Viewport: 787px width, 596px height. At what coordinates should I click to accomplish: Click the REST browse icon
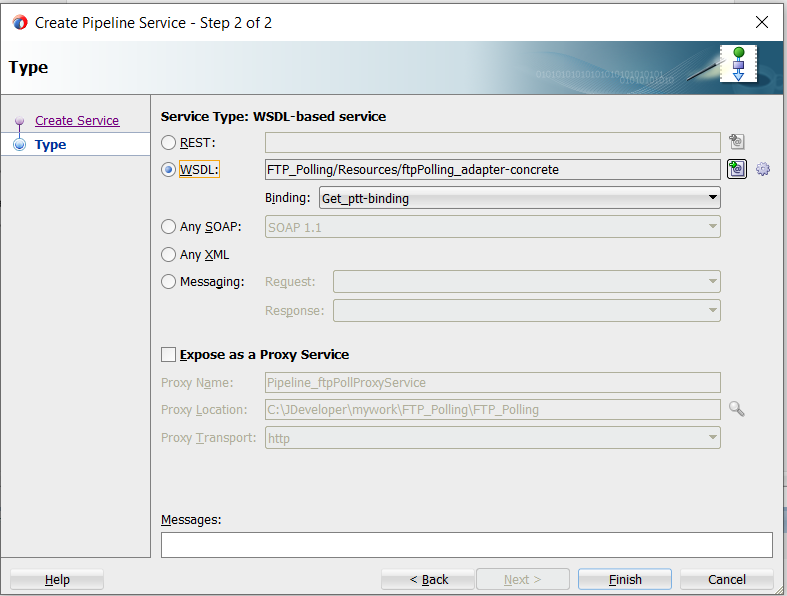click(737, 142)
